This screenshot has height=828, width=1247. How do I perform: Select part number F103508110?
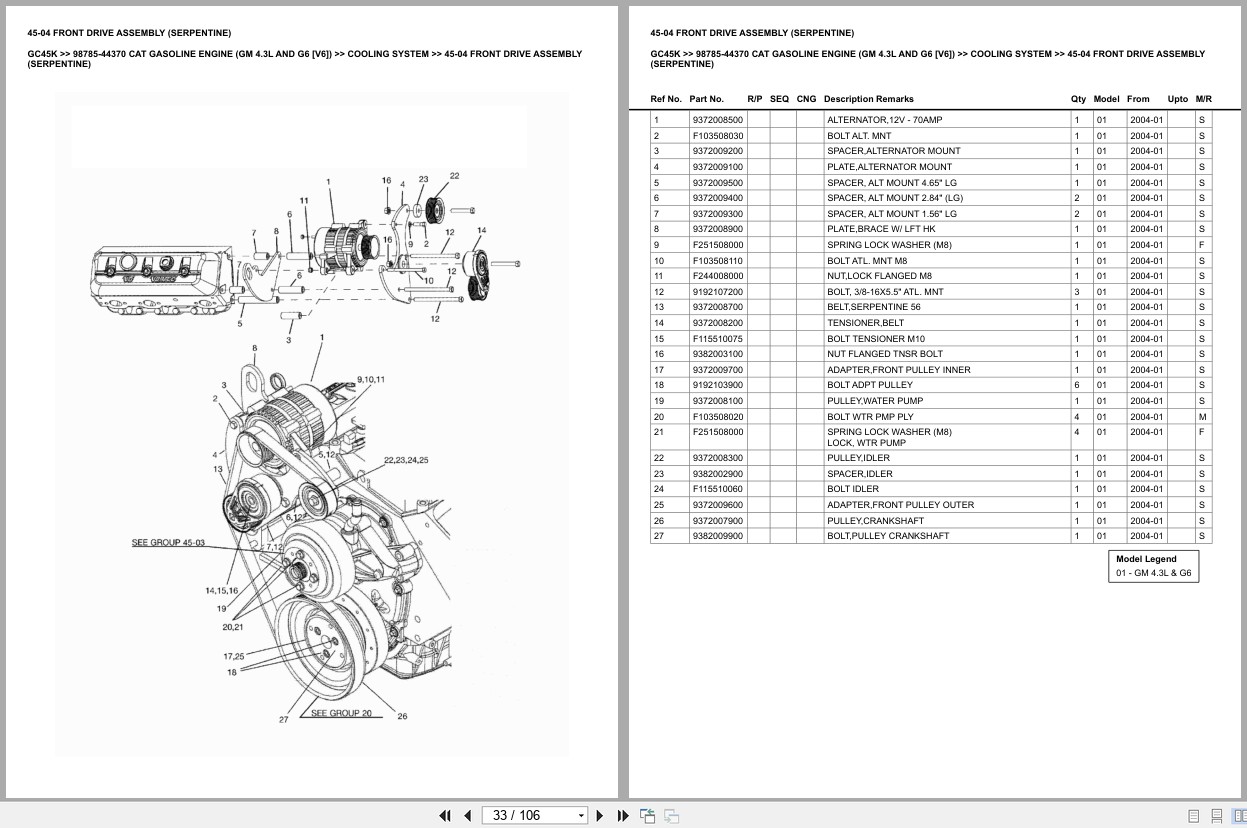tap(717, 260)
